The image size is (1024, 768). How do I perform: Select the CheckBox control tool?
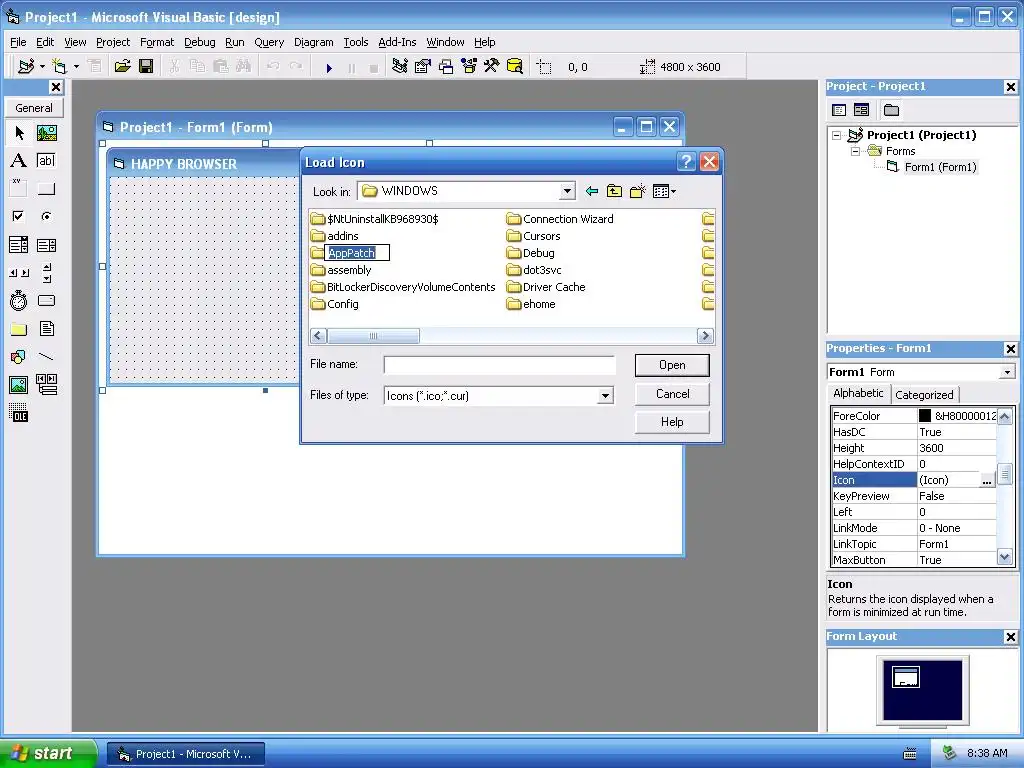tap(19, 216)
